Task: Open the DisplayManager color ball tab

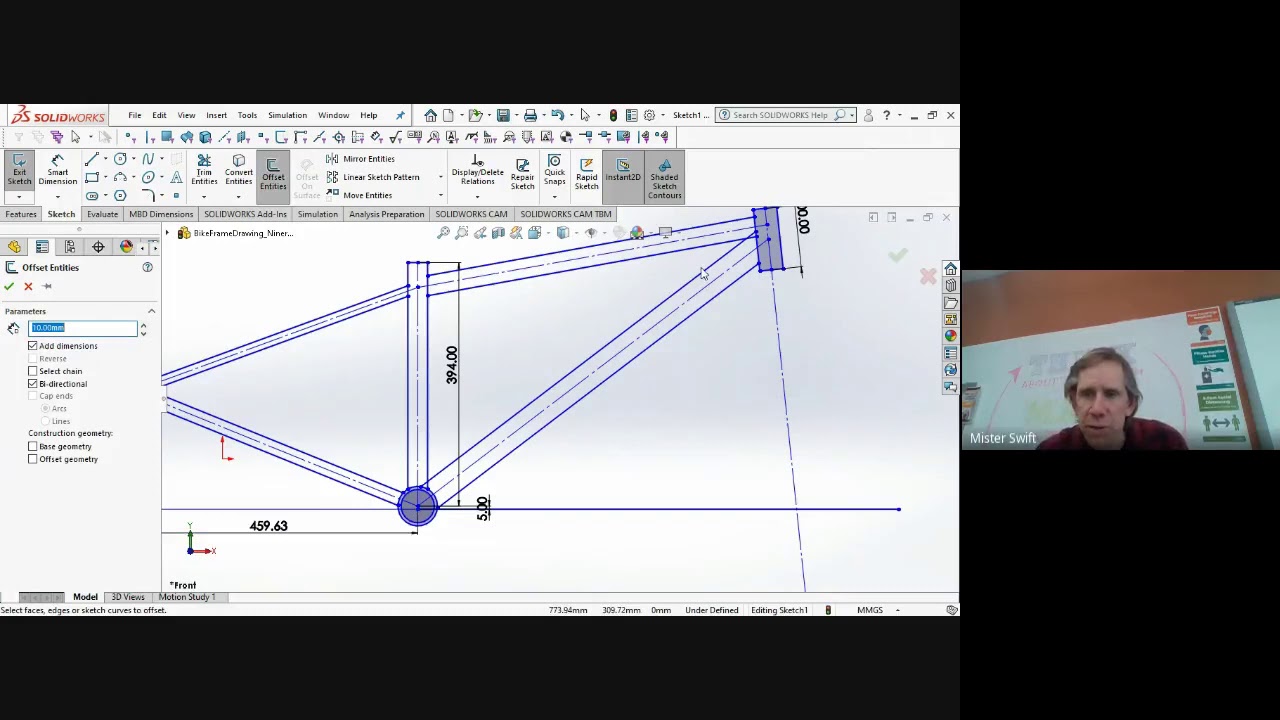Action: tap(126, 246)
